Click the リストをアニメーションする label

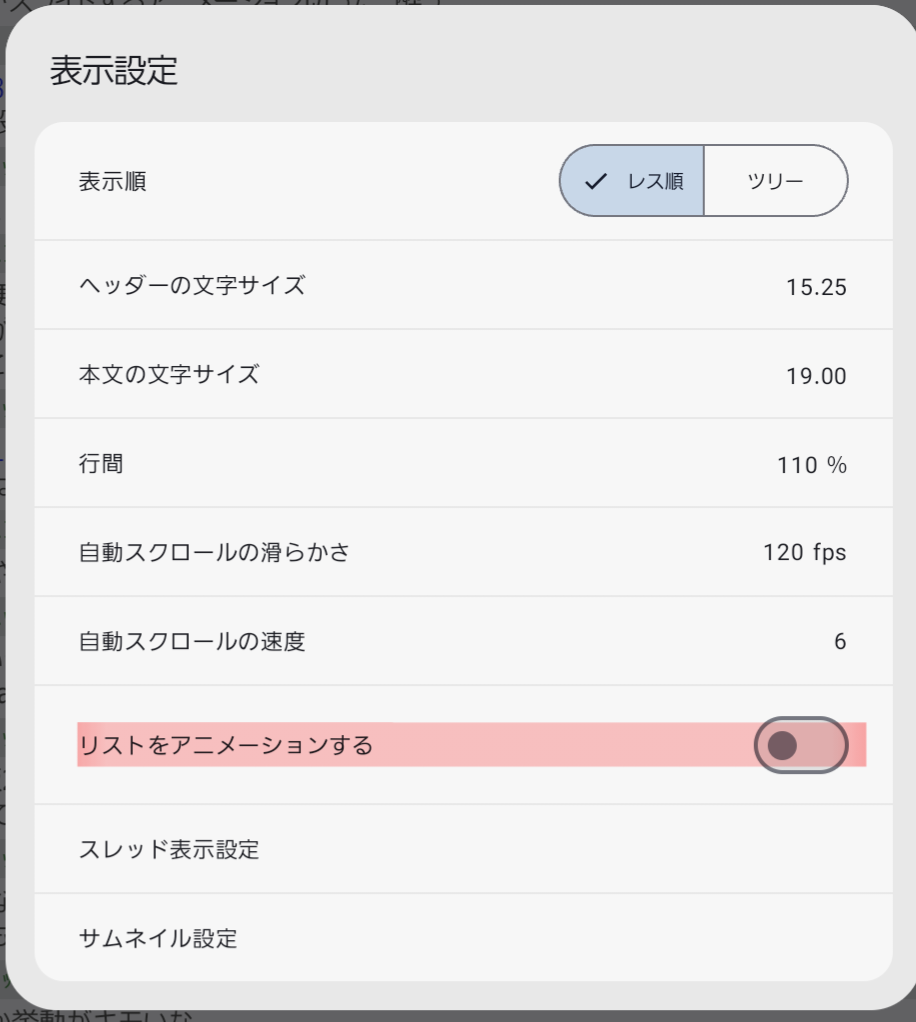point(225,745)
